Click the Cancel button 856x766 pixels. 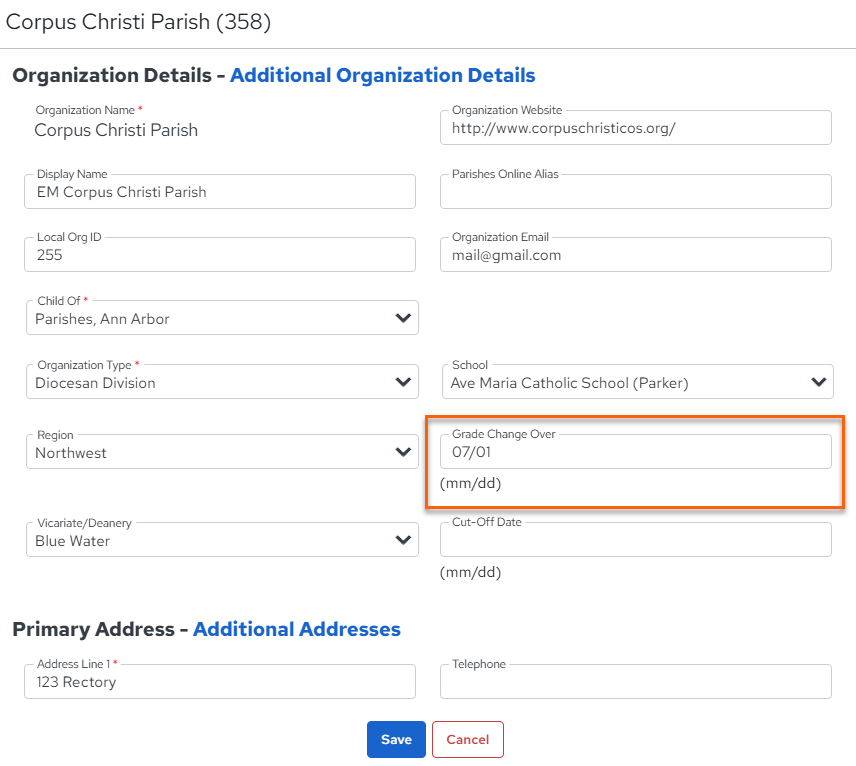coord(468,739)
